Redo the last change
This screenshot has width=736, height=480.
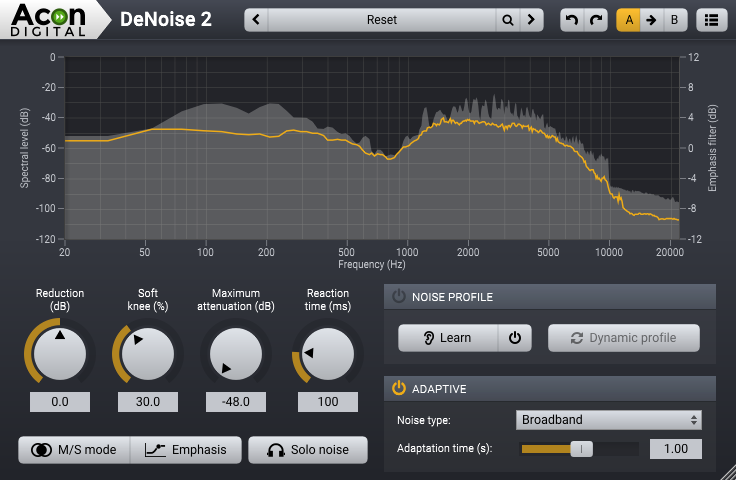click(596, 20)
